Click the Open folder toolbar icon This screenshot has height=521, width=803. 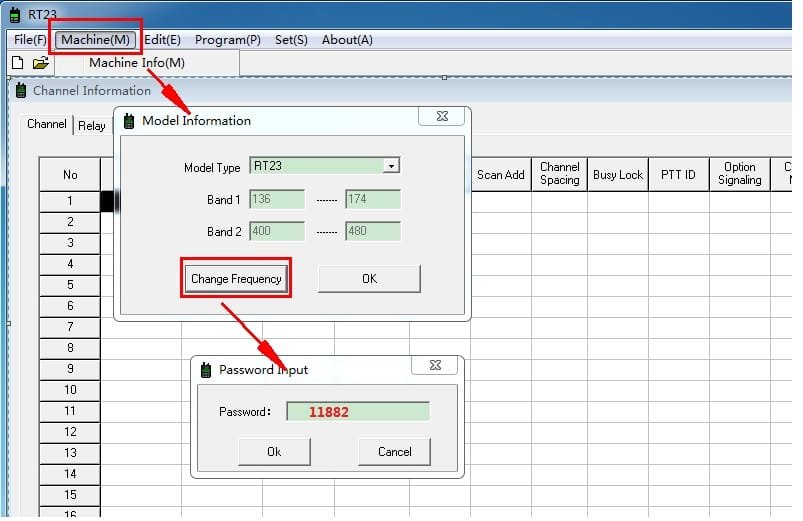(40, 63)
